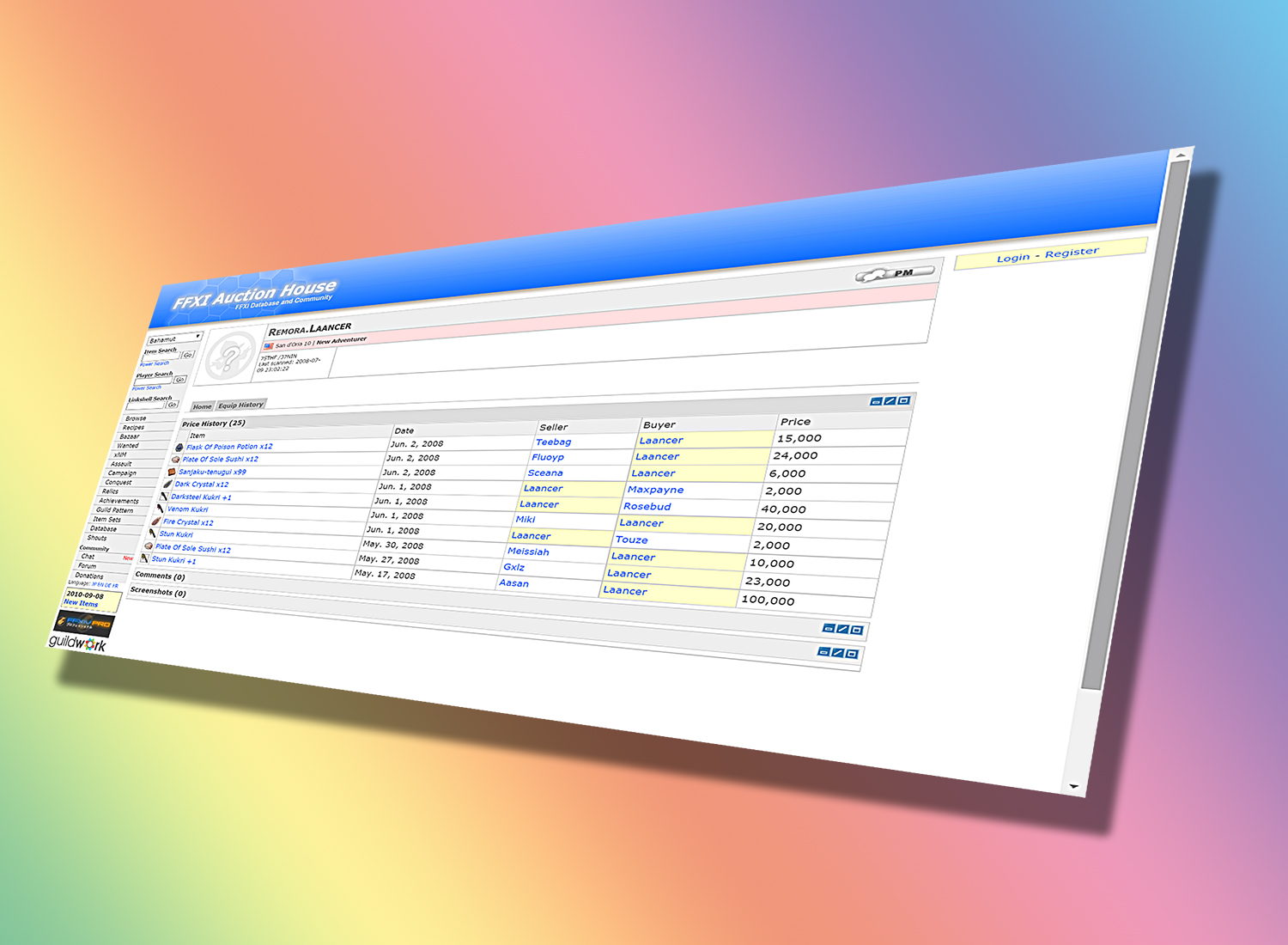
Task: Open the guildwork logo link
Action: (77, 643)
